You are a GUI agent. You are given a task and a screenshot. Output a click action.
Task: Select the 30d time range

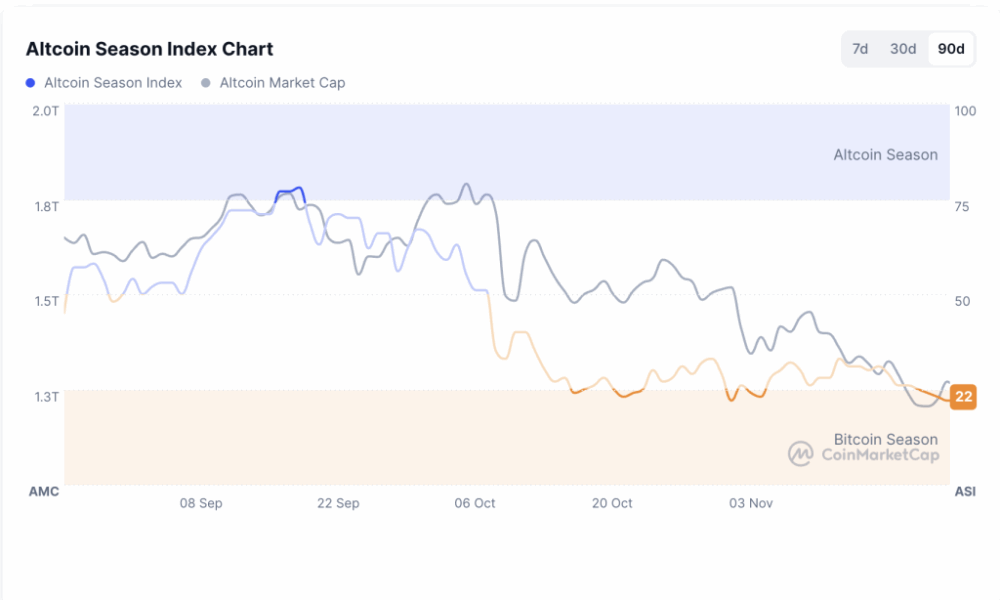point(903,48)
